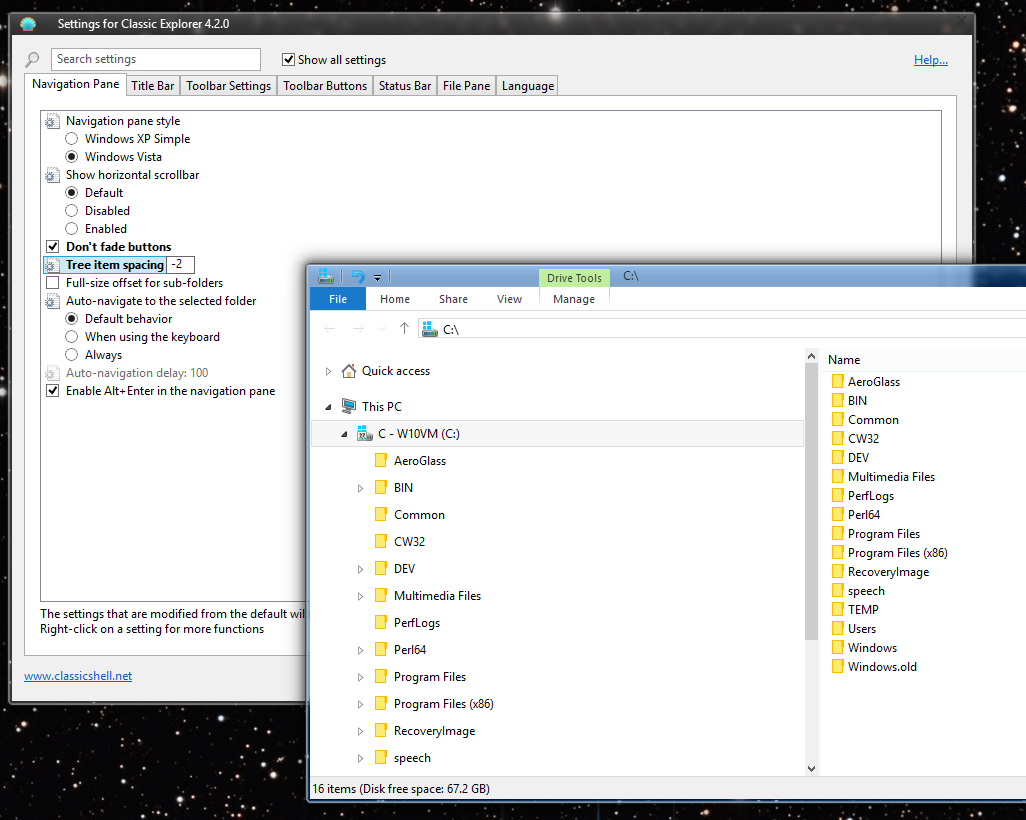Open the Status Bar settings tab

[404, 86]
